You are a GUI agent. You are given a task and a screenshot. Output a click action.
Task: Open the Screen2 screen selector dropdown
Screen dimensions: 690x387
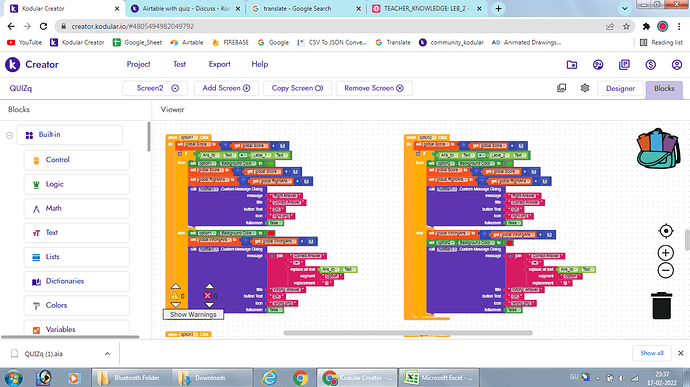(x=155, y=88)
